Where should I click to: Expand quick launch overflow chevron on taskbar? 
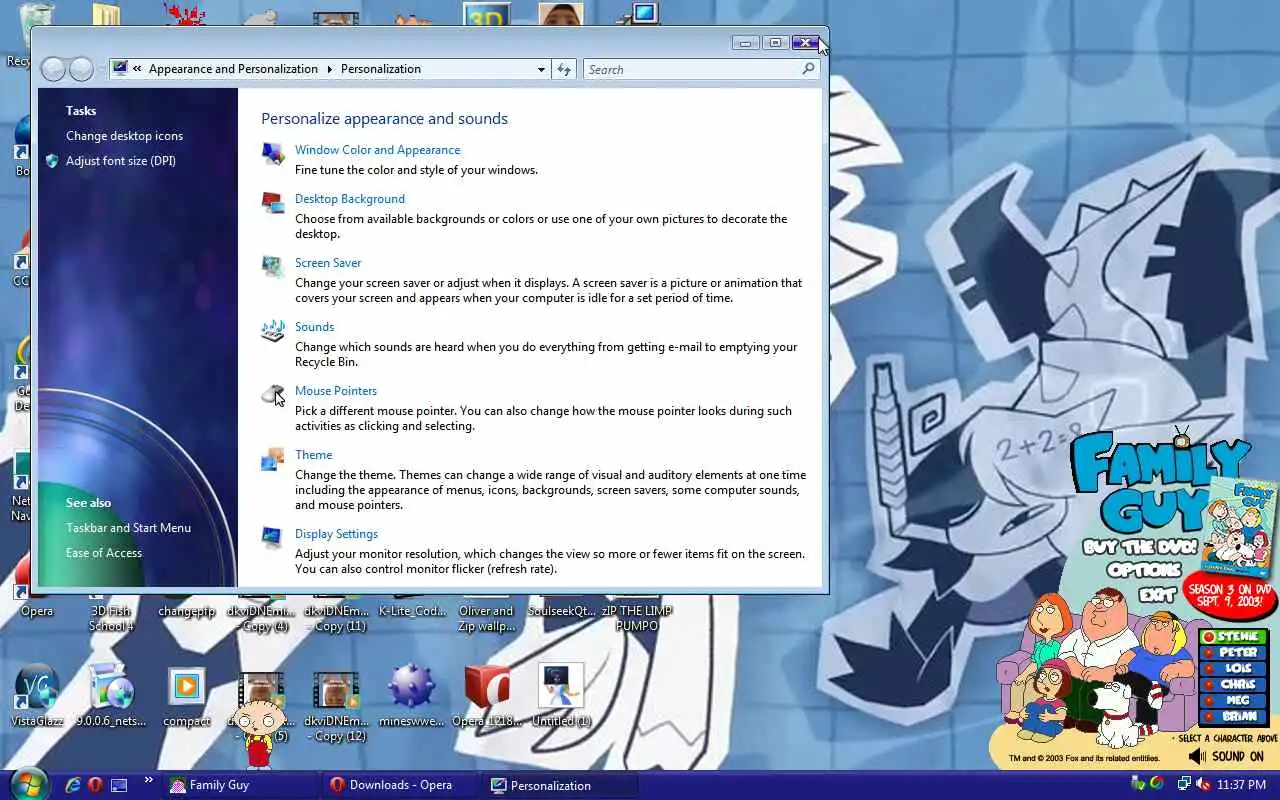coord(149,780)
